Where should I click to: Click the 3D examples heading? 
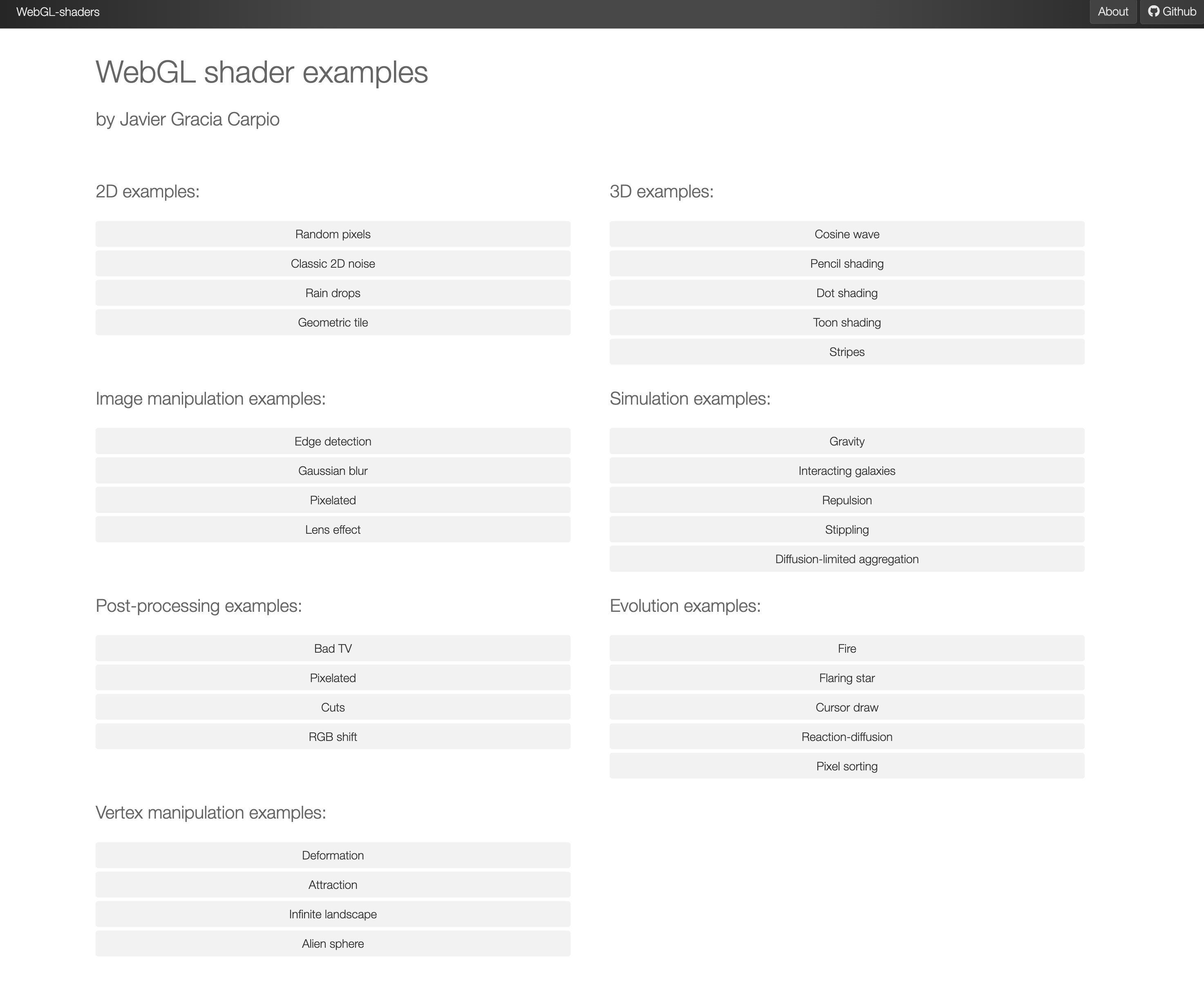[662, 192]
